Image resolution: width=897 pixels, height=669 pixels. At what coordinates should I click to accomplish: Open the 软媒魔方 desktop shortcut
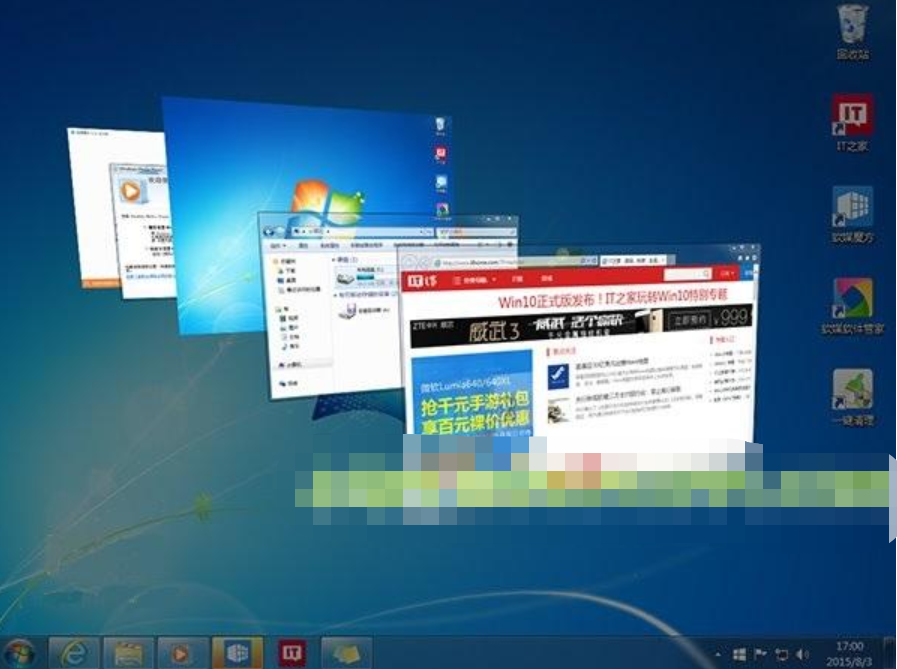(852, 215)
